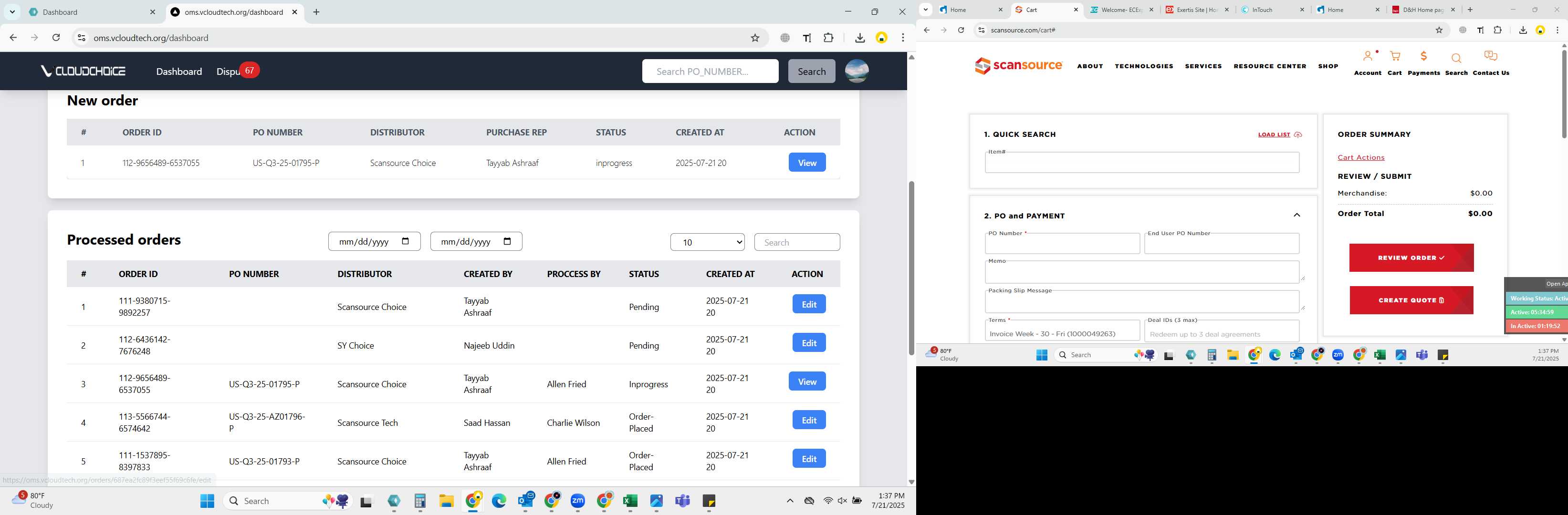Open the Cart Actions link in Order Summary

(x=1361, y=157)
